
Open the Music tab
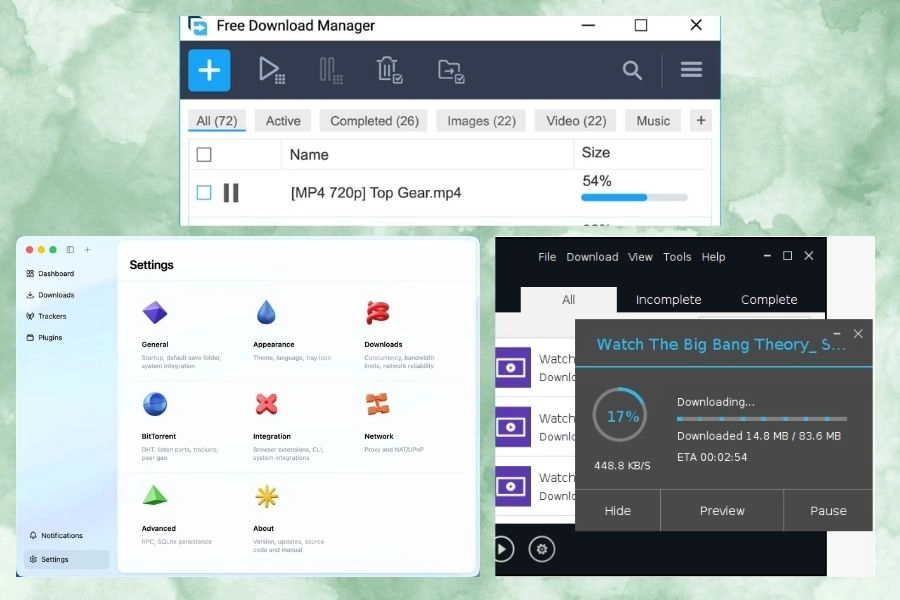click(653, 121)
